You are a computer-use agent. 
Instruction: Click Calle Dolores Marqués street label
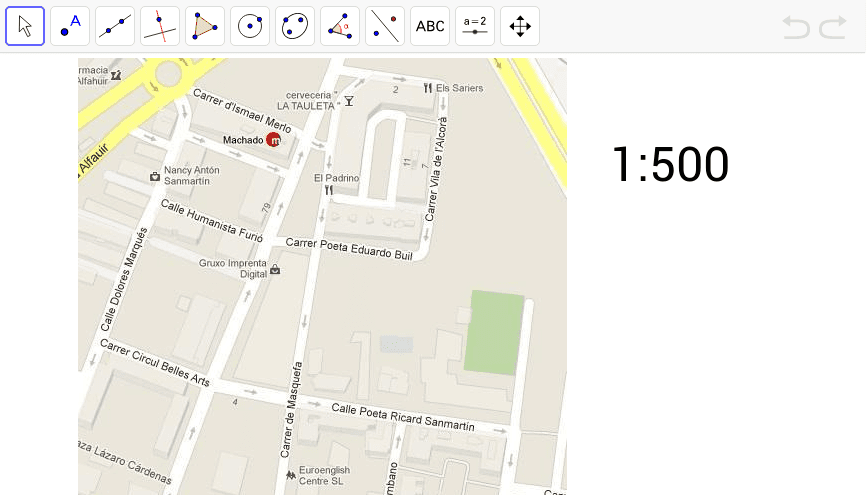point(124,280)
